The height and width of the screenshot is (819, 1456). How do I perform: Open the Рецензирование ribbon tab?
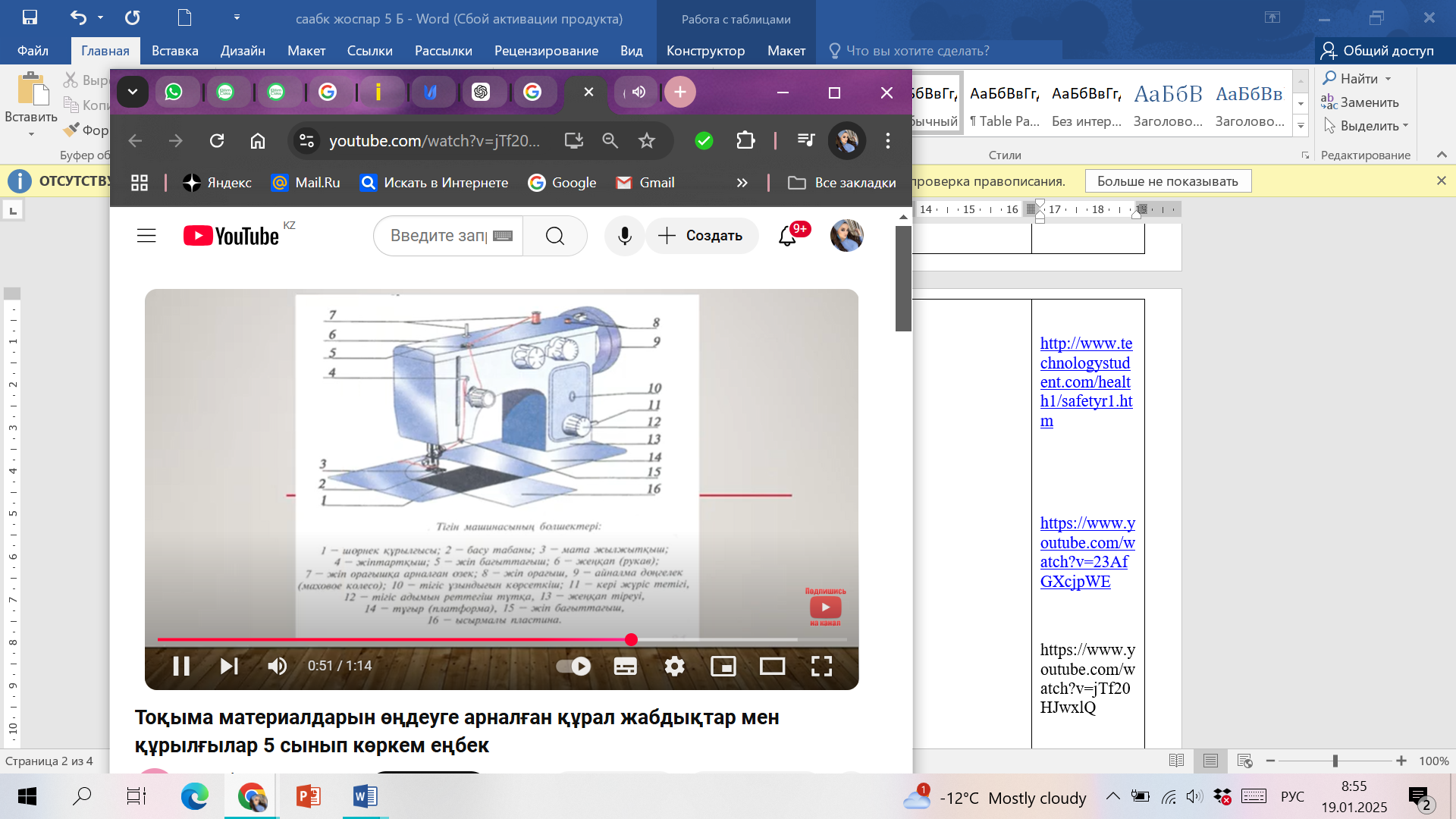[546, 51]
